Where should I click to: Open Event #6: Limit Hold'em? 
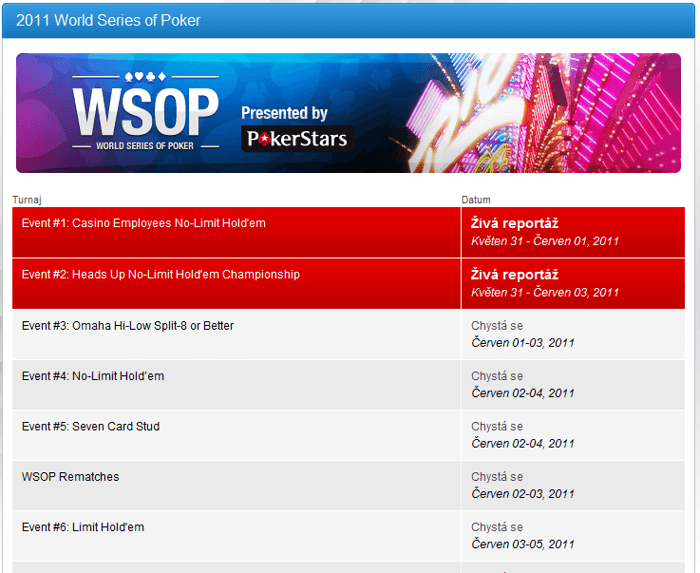coord(83,527)
